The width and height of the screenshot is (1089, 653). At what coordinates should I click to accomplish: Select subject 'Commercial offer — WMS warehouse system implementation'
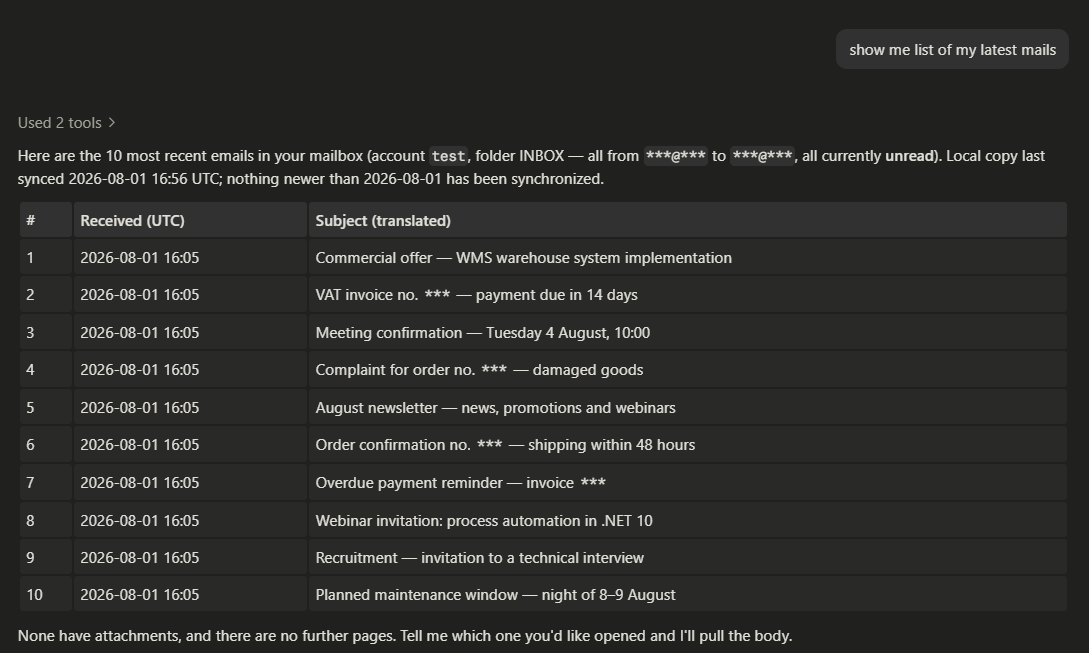click(524, 258)
